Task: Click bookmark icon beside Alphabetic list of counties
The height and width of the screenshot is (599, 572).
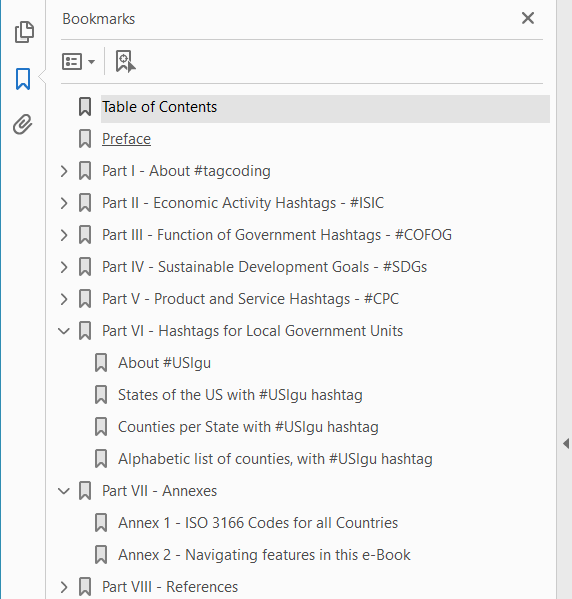Action: 101,459
